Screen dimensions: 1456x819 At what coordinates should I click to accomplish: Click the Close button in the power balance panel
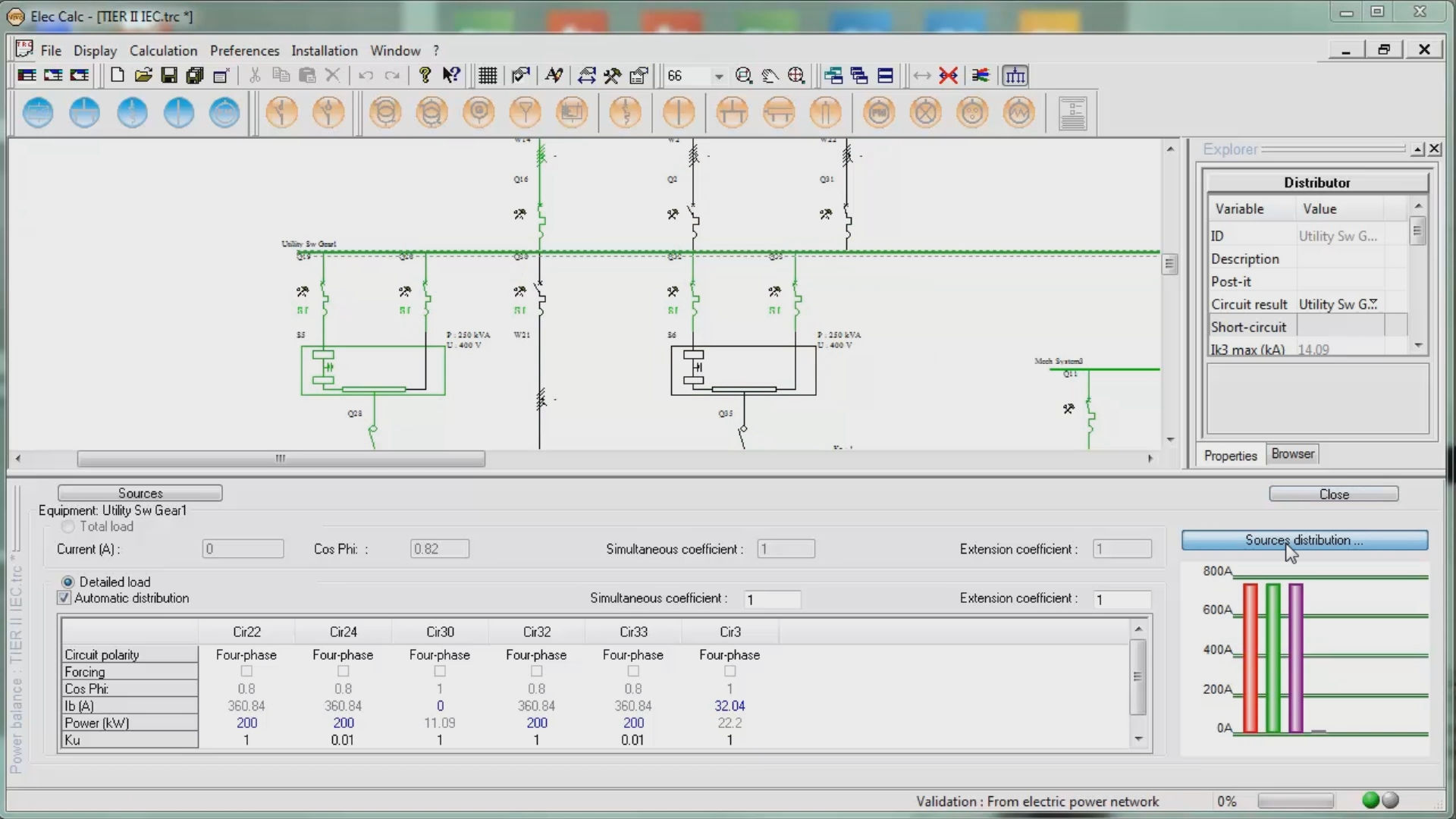pyautogui.click(x=1334, y=494)
